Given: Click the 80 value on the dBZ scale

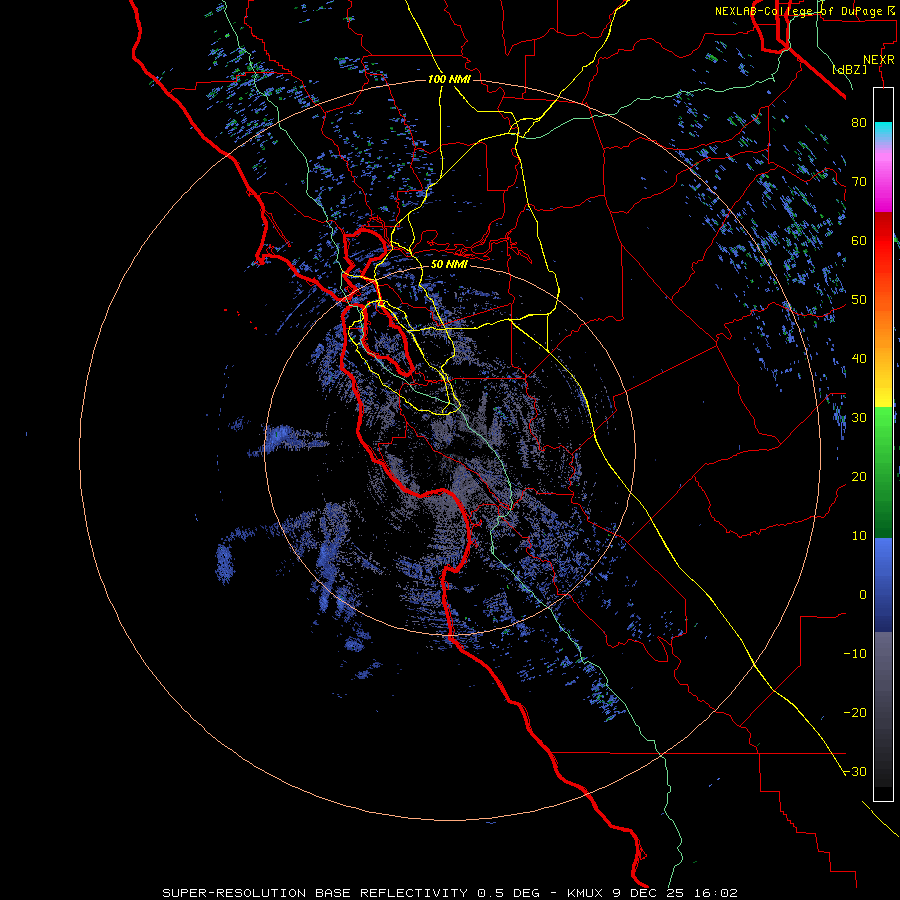Looking at the screenshot, I should pos(859,123).
